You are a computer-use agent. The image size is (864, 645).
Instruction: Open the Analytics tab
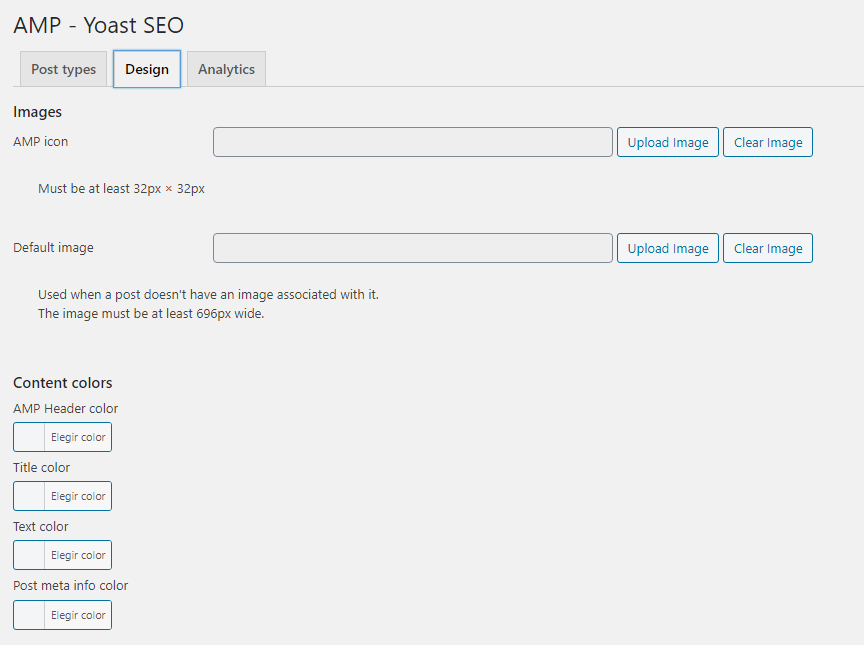(226, 69)
